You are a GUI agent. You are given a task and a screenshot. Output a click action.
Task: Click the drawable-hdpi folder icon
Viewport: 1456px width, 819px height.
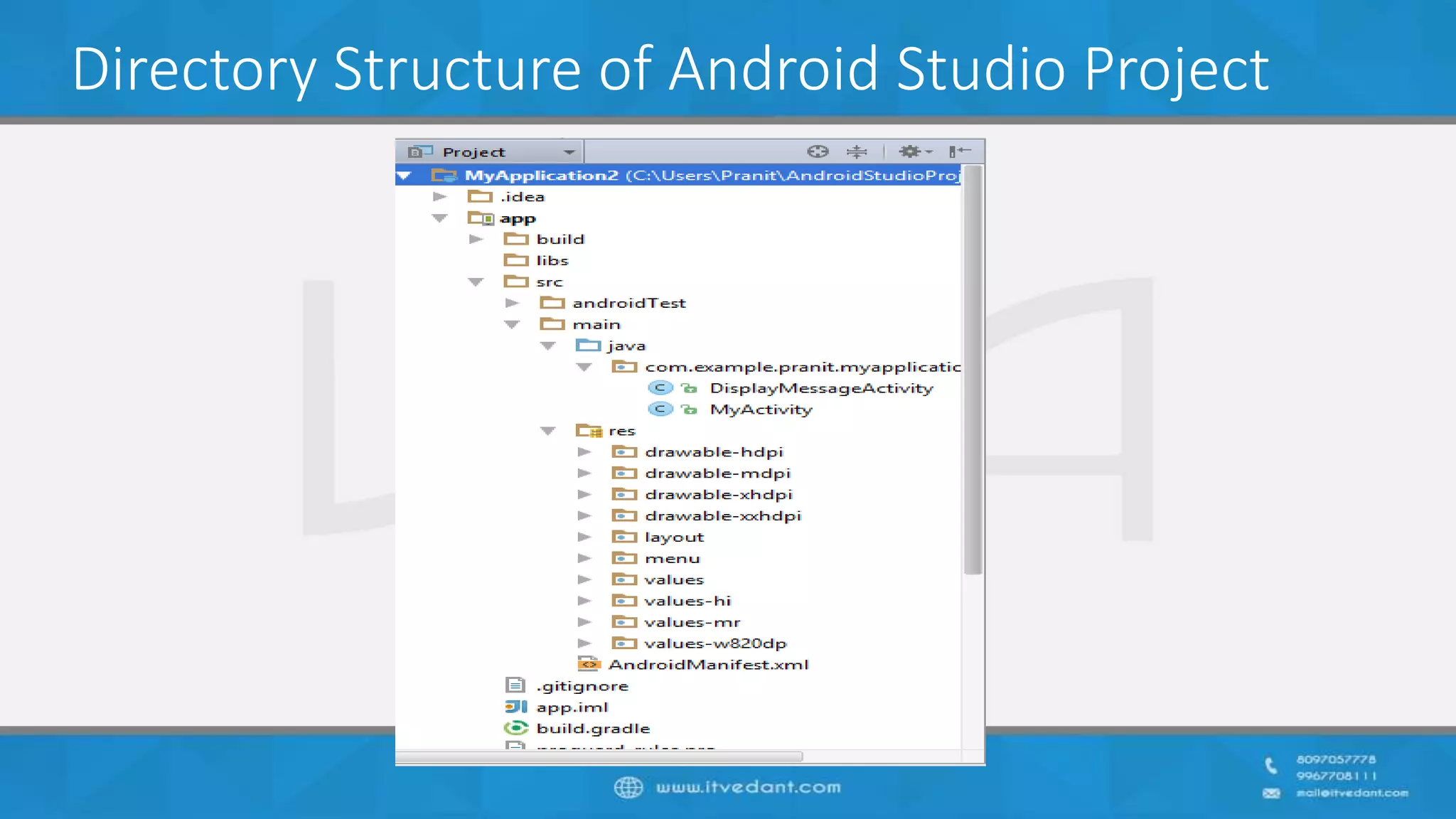[x=624, y=452]
